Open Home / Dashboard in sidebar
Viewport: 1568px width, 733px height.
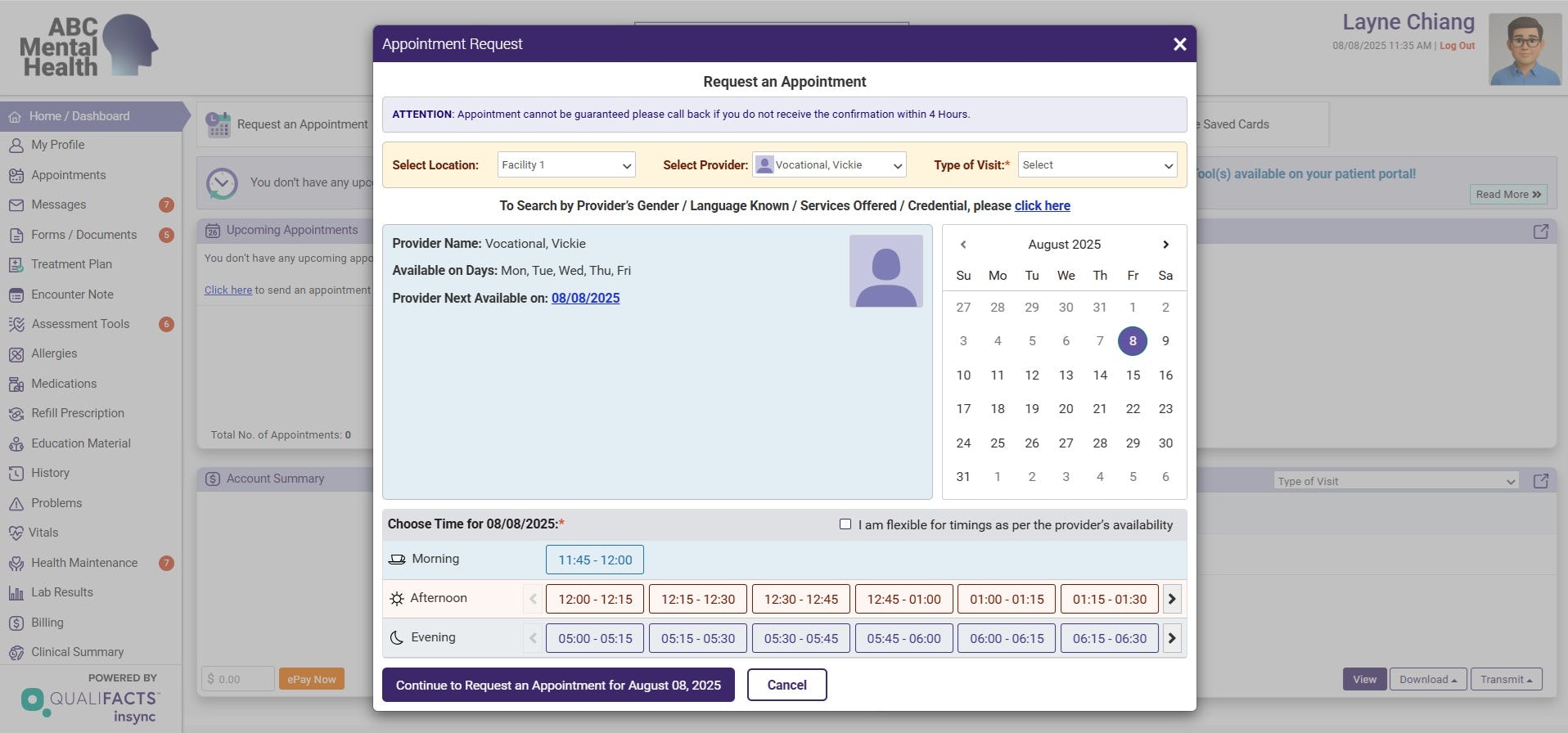pos(92,116)
